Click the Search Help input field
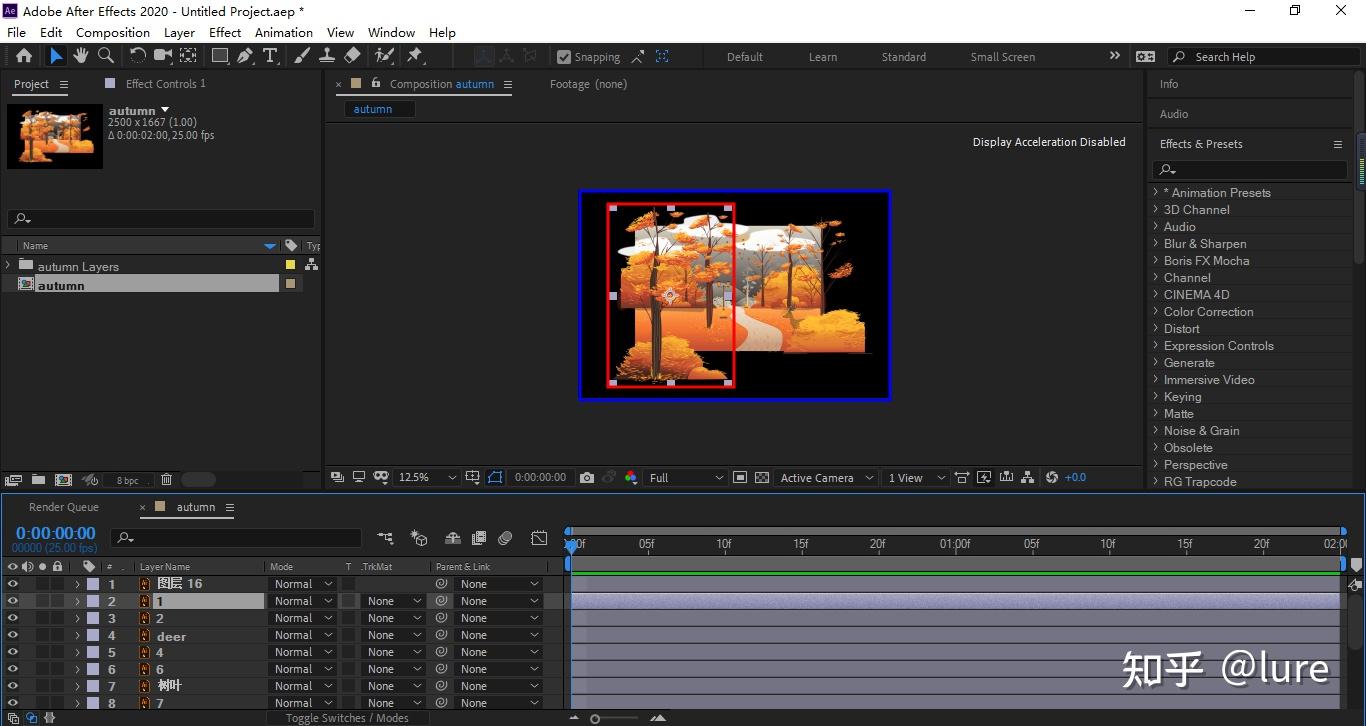 [x=1260, y=57]
